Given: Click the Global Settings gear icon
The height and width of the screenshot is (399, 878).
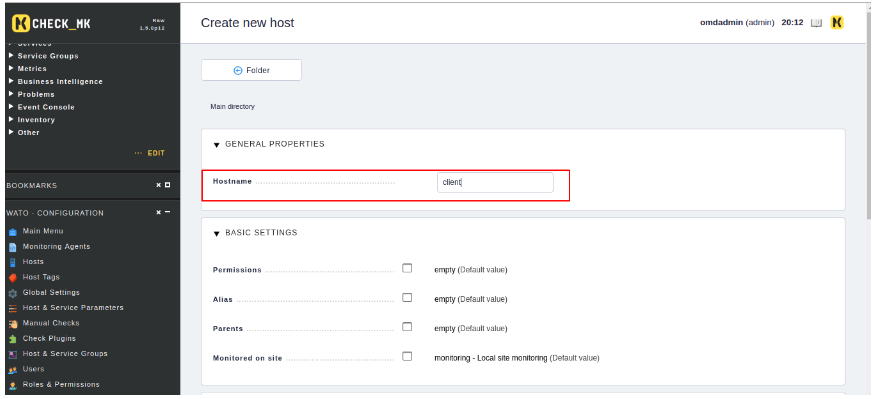Looking at the screenshot, I should (x=13, y=293).
